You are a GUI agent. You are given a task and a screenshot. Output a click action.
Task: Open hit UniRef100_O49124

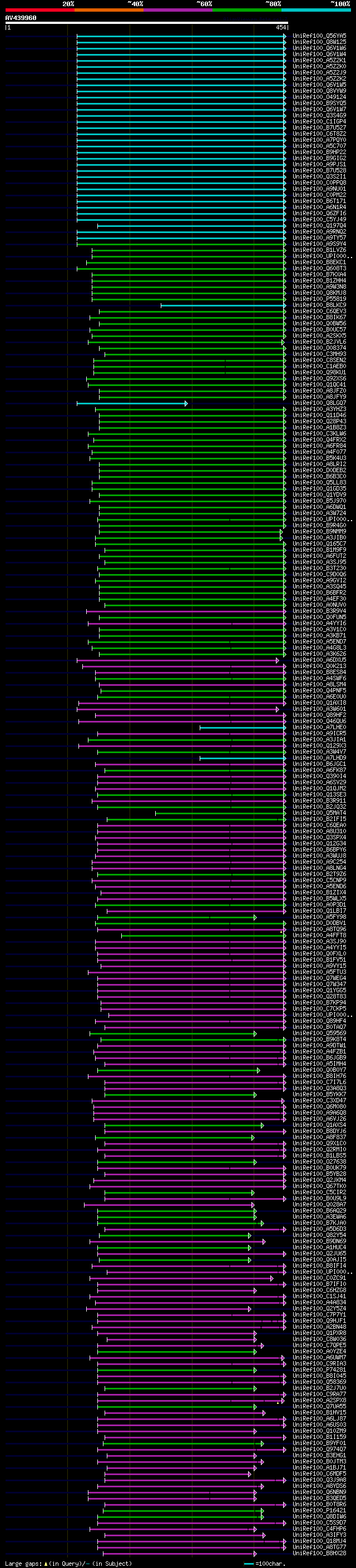(x=319, y=97)
